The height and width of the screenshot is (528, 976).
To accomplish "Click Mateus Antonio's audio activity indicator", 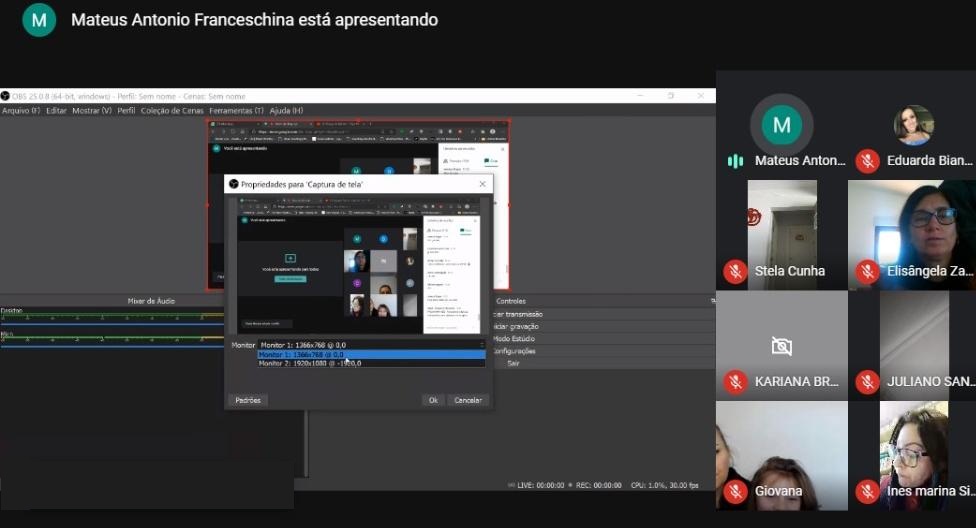I will [735, 161].
